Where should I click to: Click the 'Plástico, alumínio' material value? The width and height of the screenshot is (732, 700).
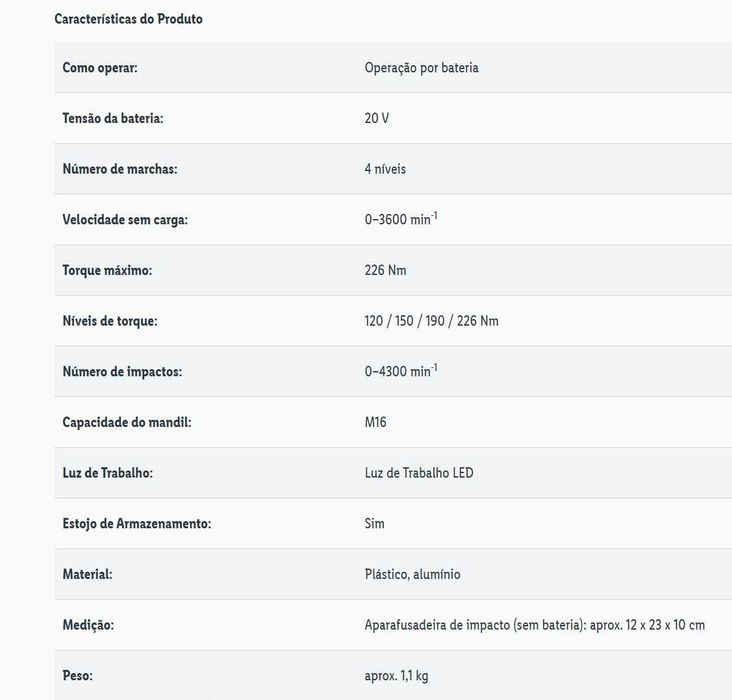(x=413, y=574)
